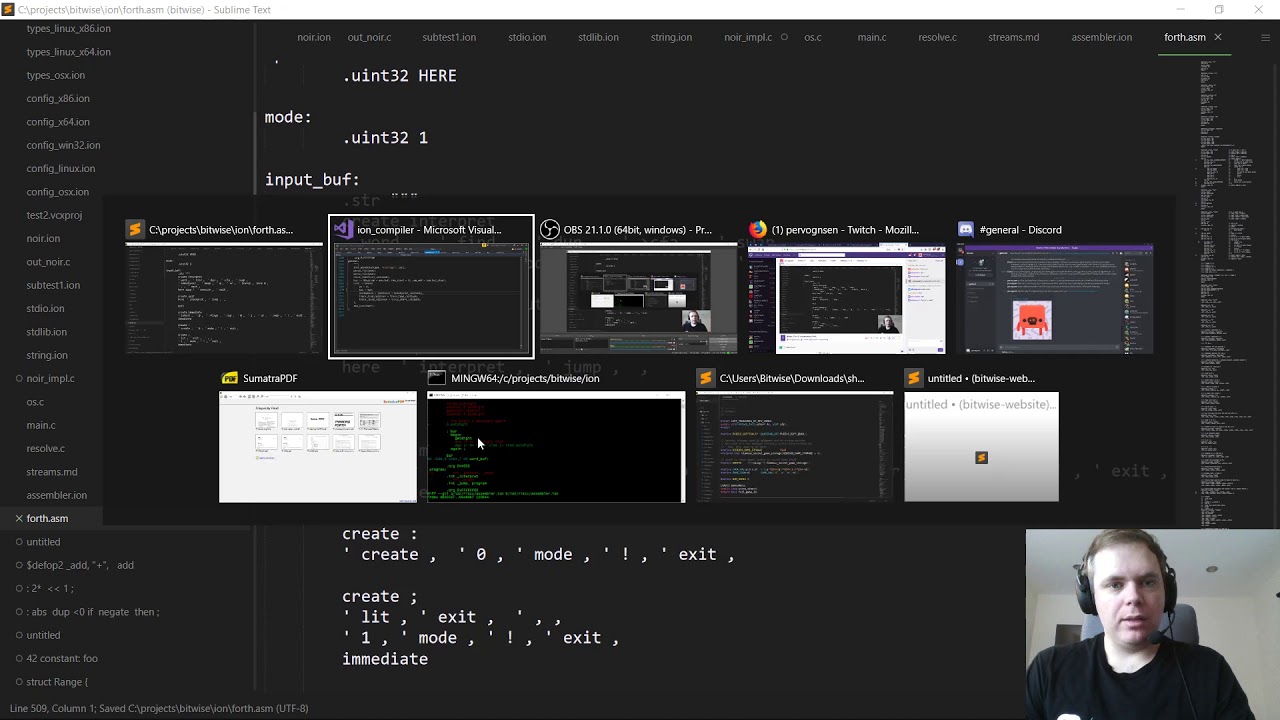The height and width of the screenshot is (720, 1280).
Task: Open the streams.md tab
Action: pos(1013,37)
